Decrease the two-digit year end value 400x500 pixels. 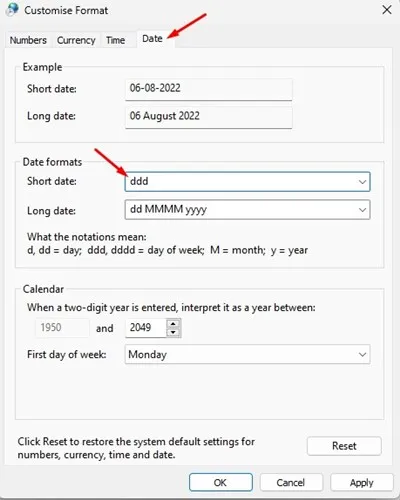click(x=173, y=332)
